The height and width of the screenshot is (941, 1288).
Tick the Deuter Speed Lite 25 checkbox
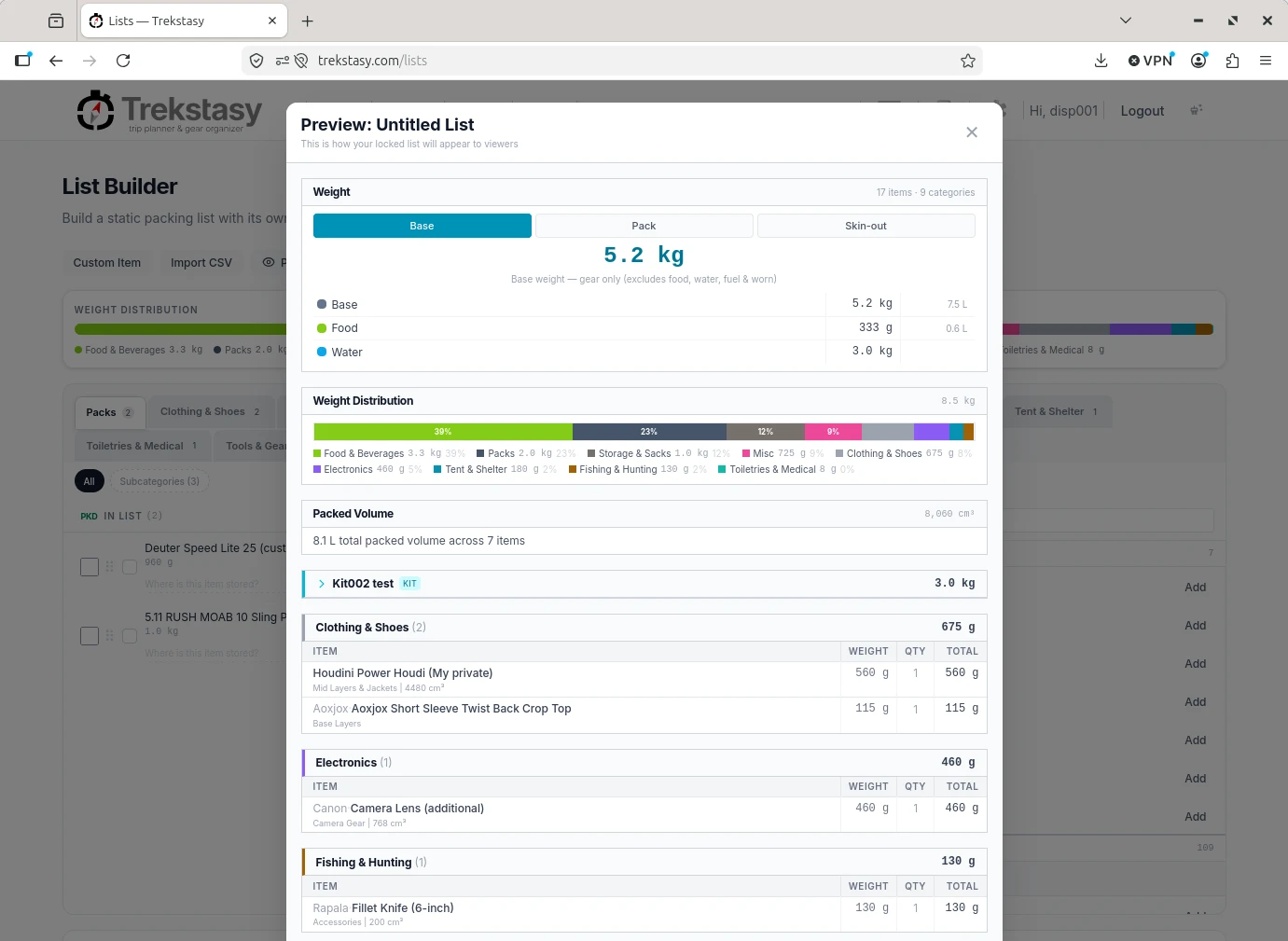[x=90, y=567]
